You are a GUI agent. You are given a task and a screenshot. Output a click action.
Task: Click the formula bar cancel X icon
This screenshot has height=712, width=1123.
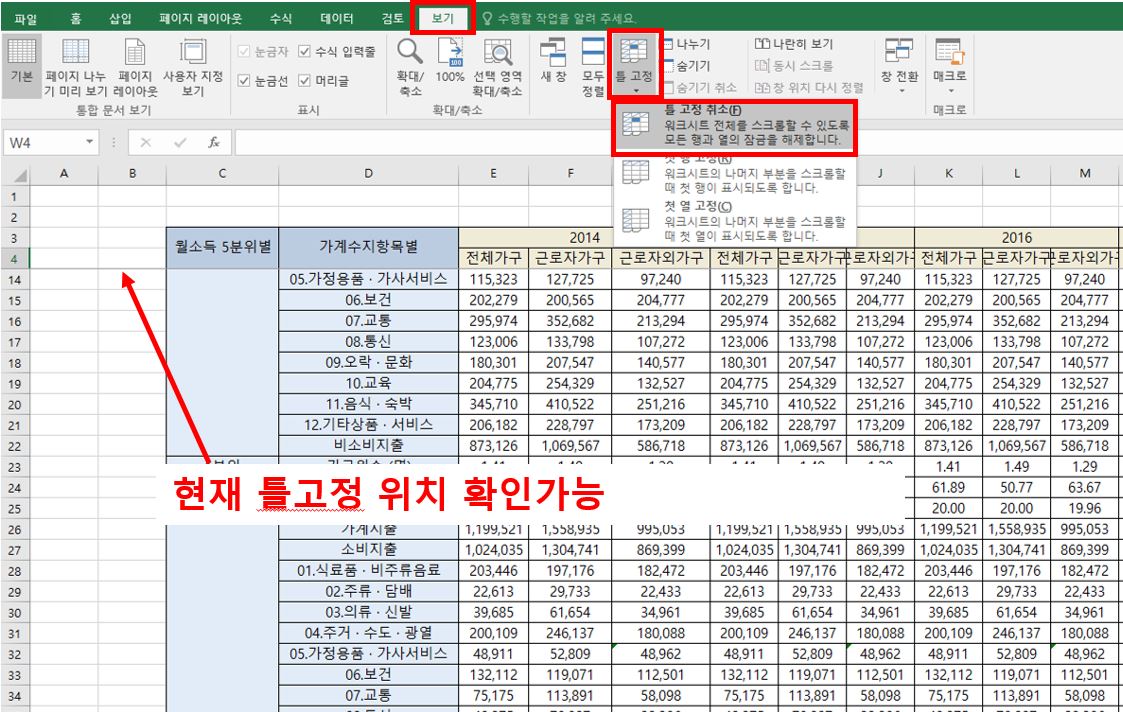(x=145, y=143)
